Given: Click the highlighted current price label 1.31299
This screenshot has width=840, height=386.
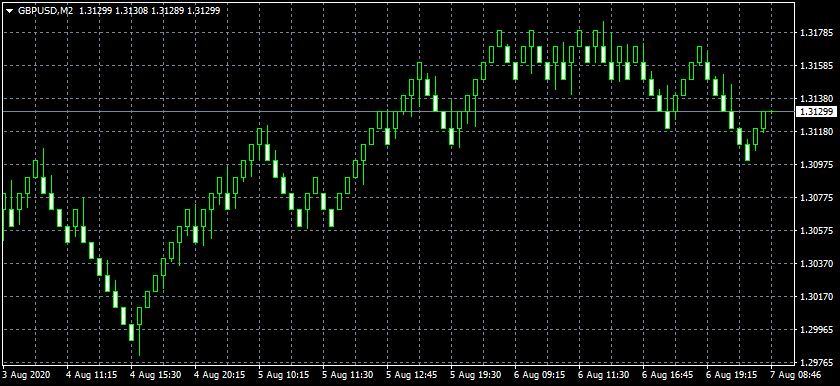Looking at the screenshot, I should [815, 111].
